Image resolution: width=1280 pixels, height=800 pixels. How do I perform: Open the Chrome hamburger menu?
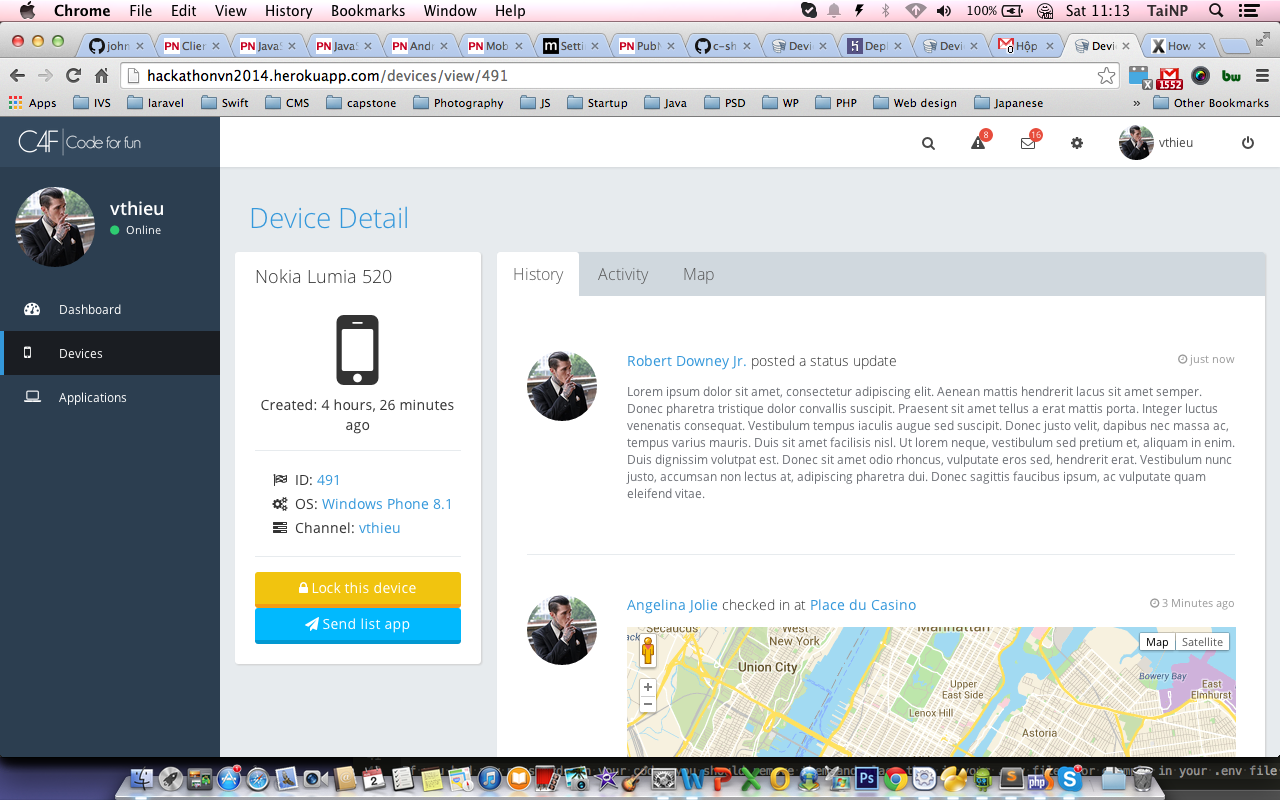pos(1262,75)
